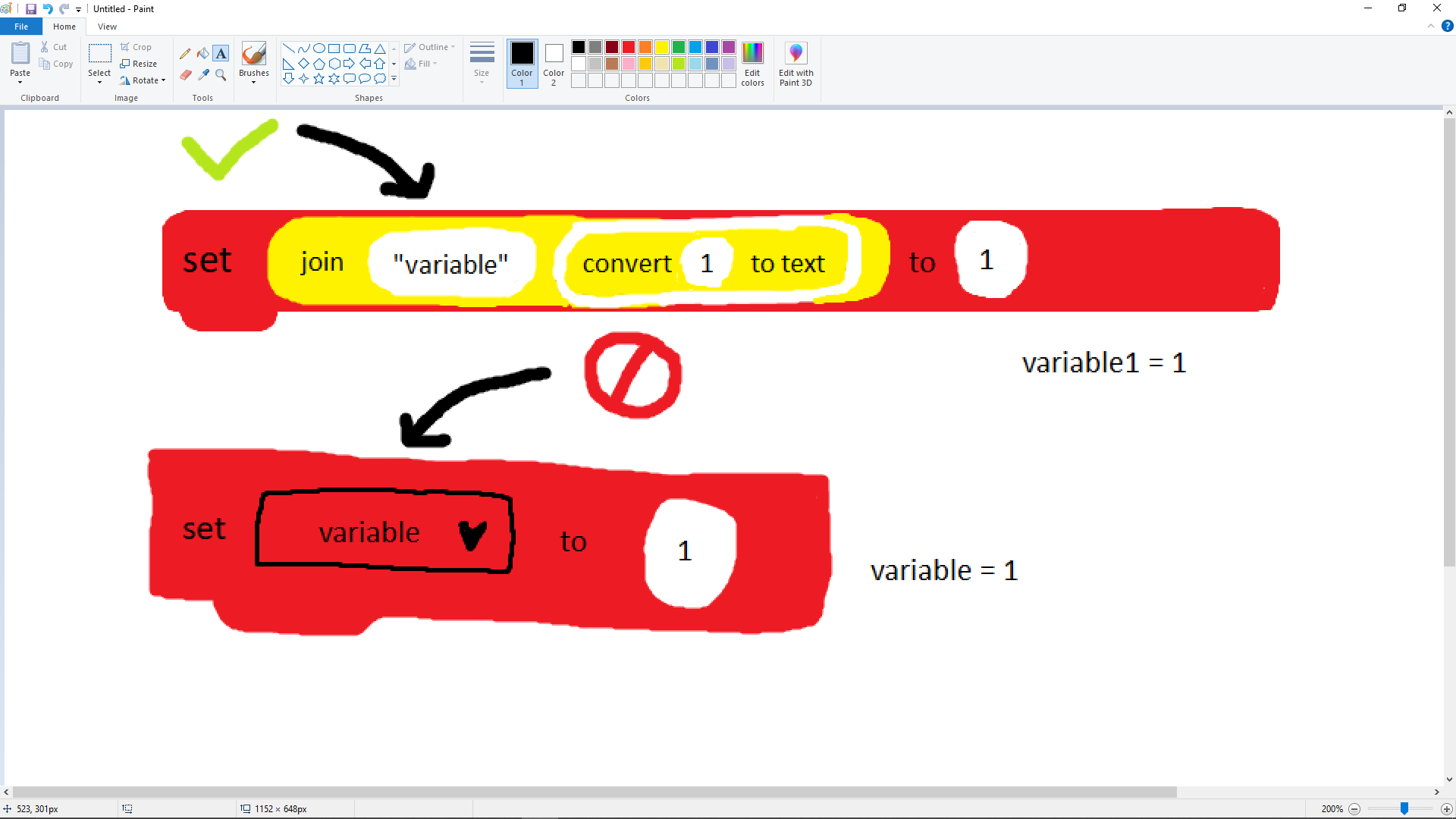Expand the Shapes gallery more arrow
This screenshot has height=819, width=1456.
click(x=394, y=79)
